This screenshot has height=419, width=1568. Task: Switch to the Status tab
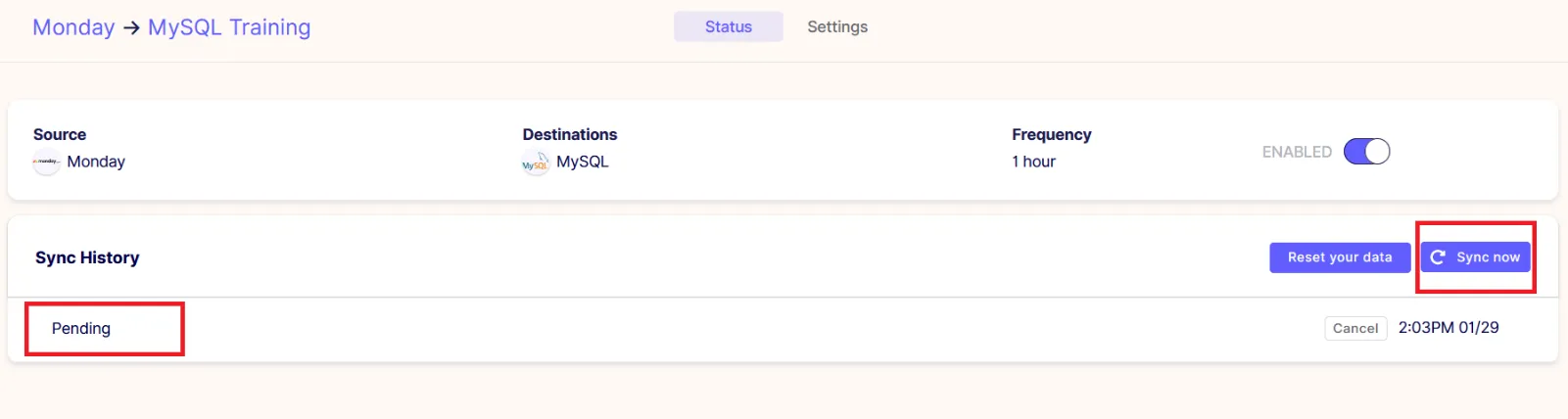tap(729, 26)
